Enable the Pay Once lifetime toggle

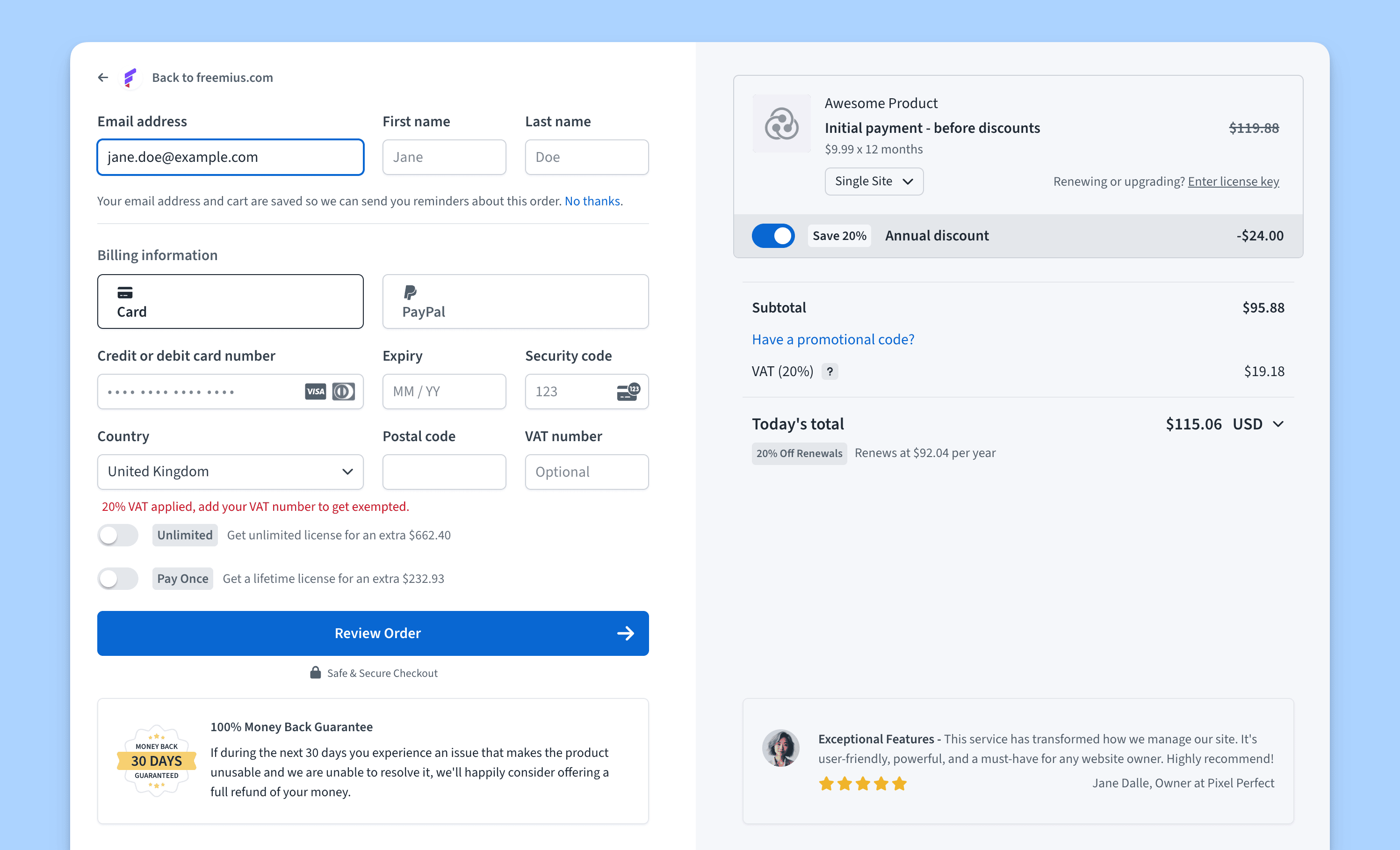tap(118, 578)
